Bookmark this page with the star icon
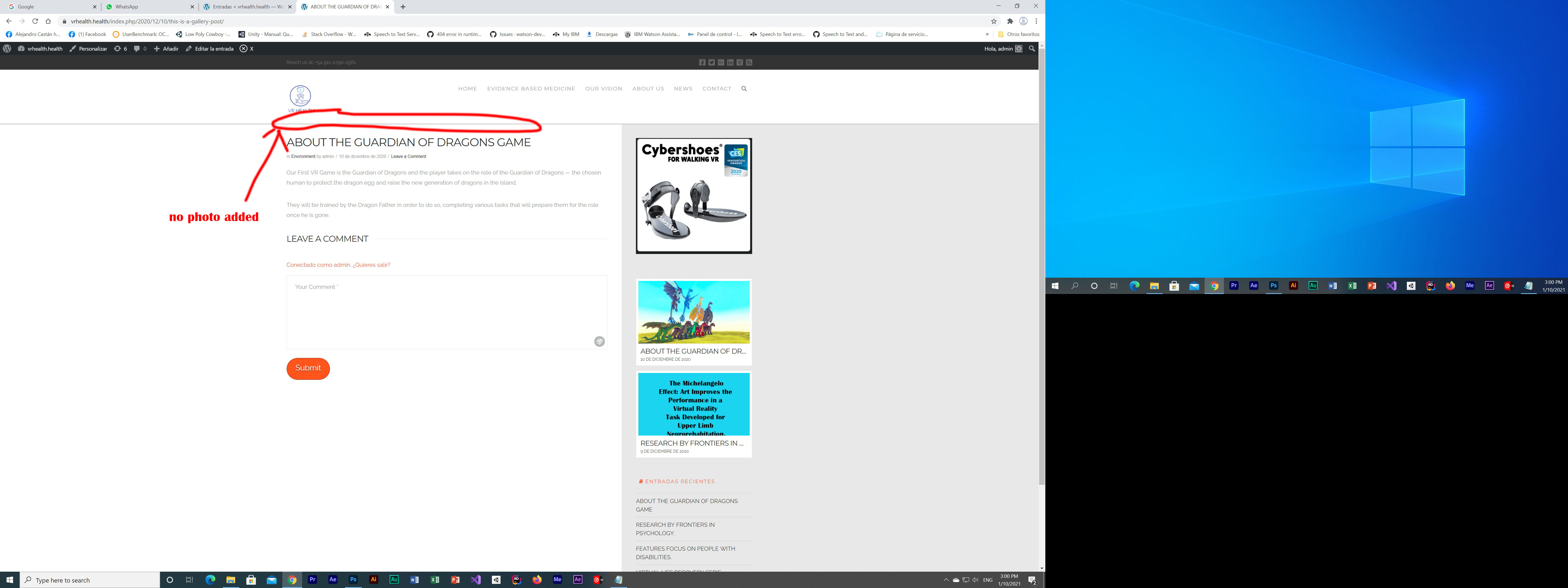The width and height of the screenshot is (1568, 588). 994,21
